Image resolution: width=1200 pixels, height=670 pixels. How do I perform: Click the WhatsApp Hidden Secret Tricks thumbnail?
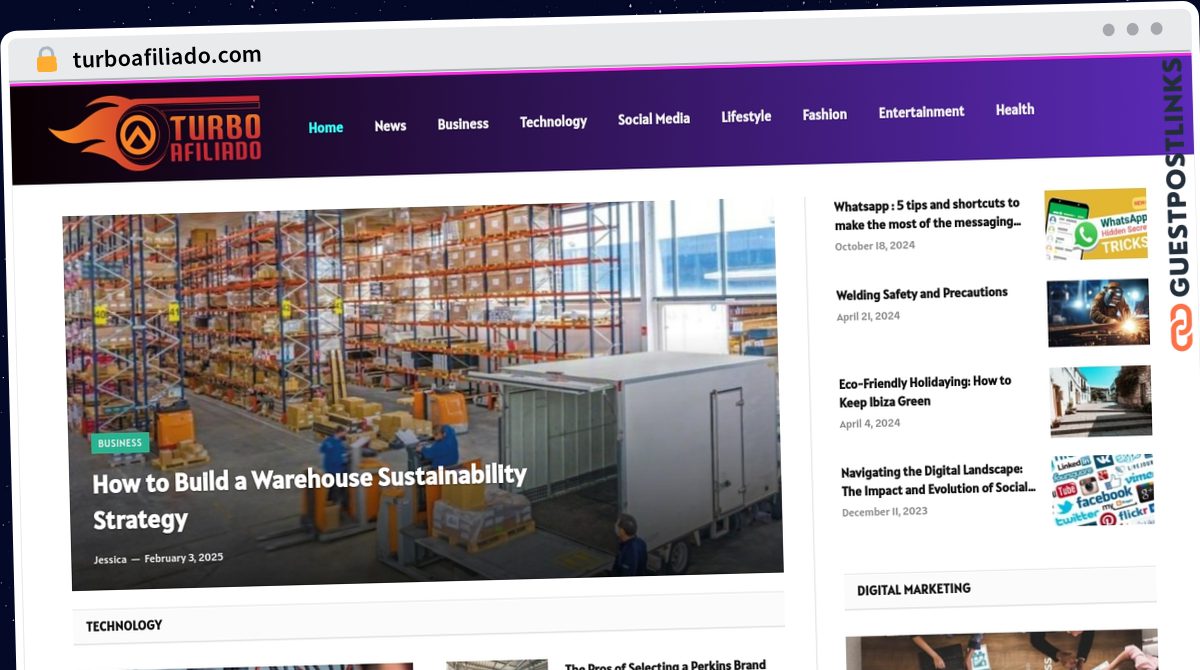pyautogui.click(x=1096, y=224)
